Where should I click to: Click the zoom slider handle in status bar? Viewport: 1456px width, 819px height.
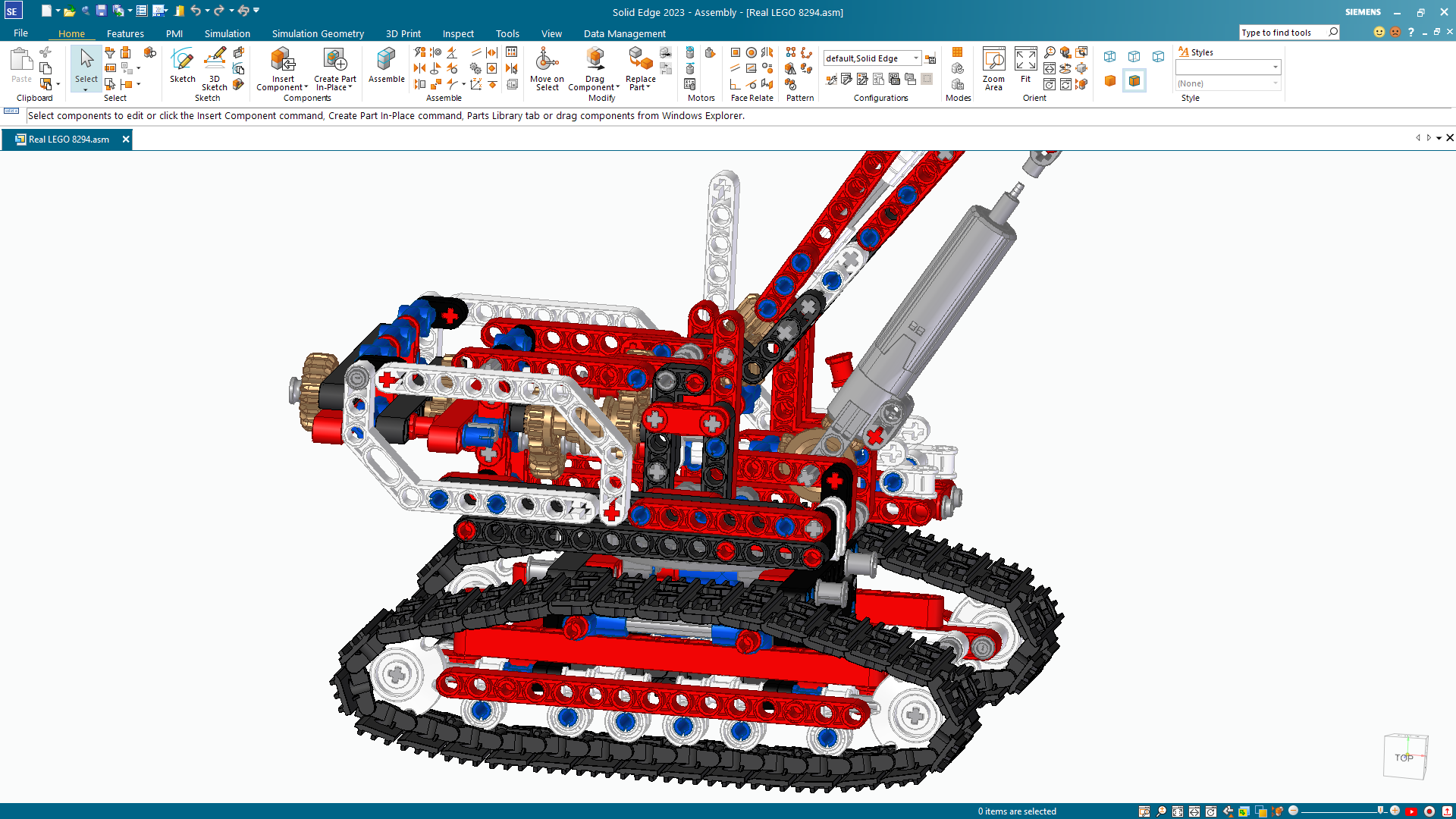(x=1381, y=811)
